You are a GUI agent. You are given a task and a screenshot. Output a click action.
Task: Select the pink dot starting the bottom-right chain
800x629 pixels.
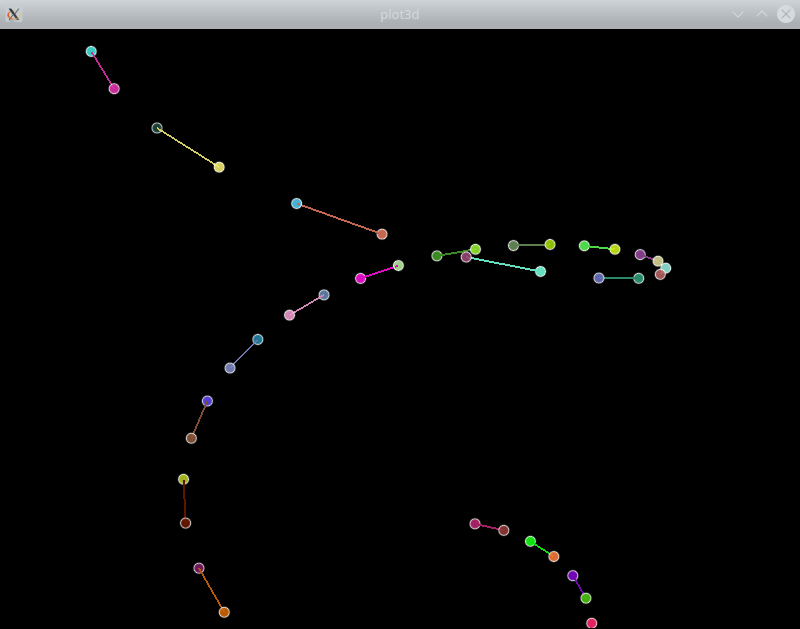coord(474,522)
